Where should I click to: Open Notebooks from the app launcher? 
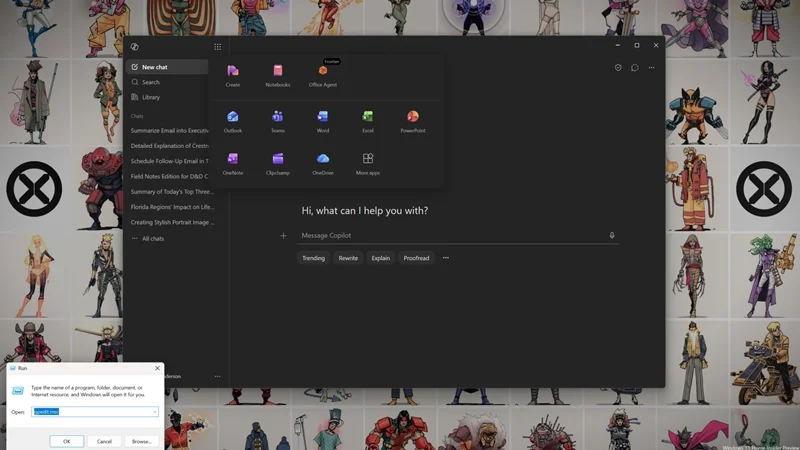tap(278, 76)
